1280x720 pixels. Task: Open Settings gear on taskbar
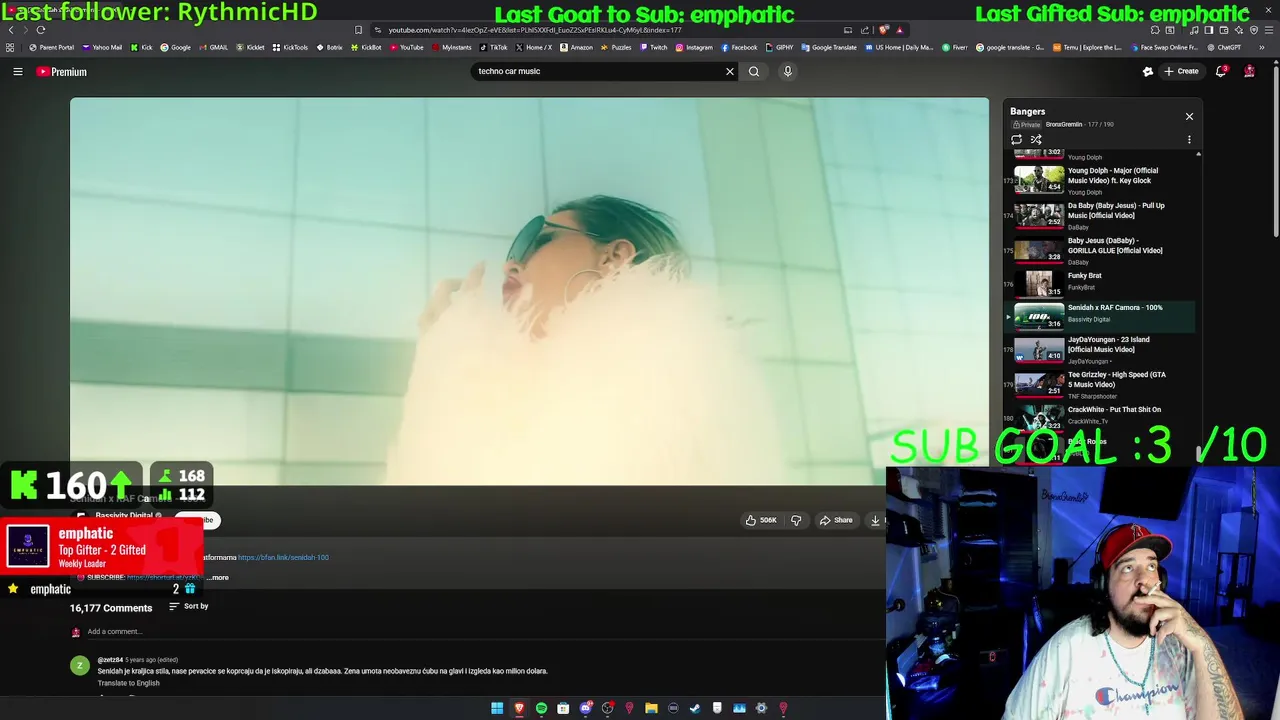coord(761,708)
